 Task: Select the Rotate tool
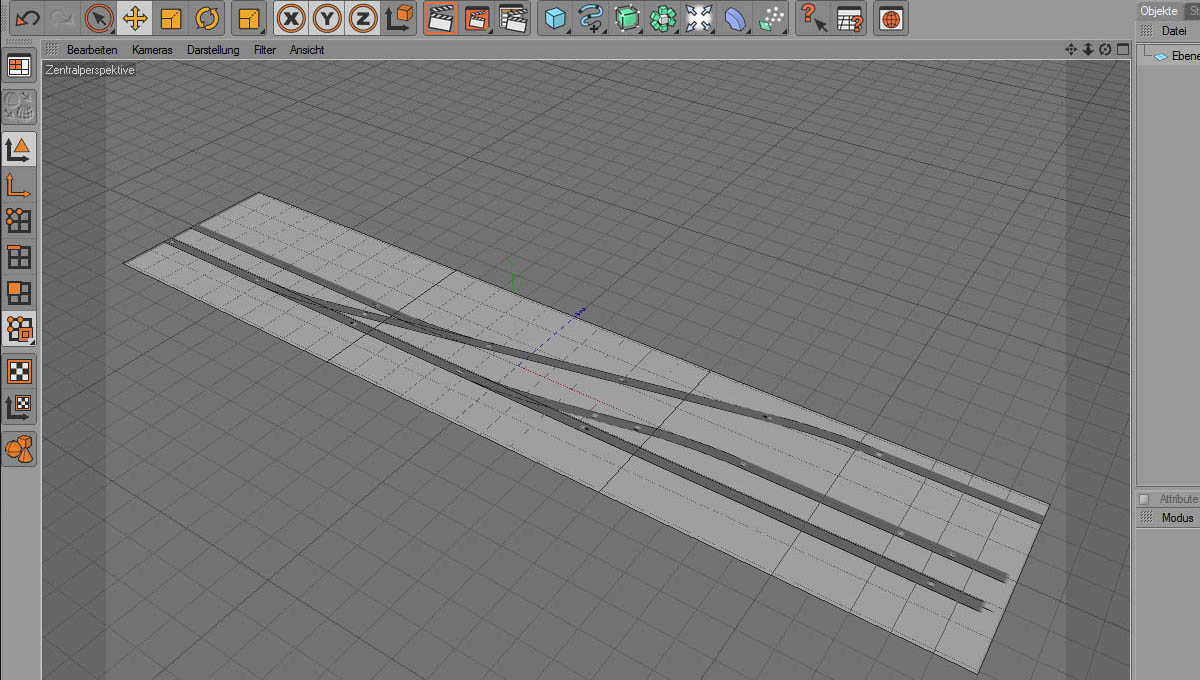(x=207, y=17)
